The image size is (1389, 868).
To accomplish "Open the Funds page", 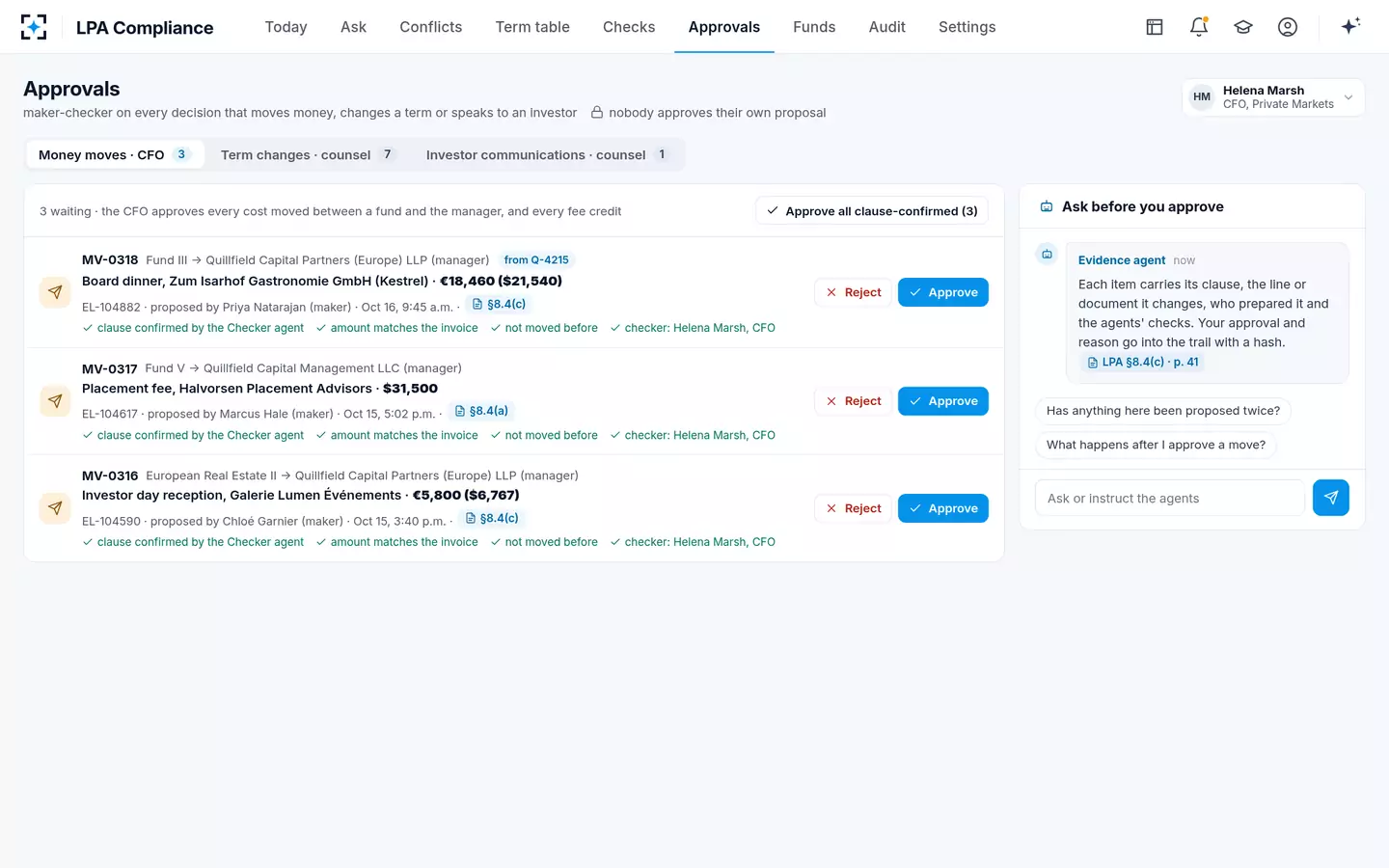I will click(x=814, y=27).
